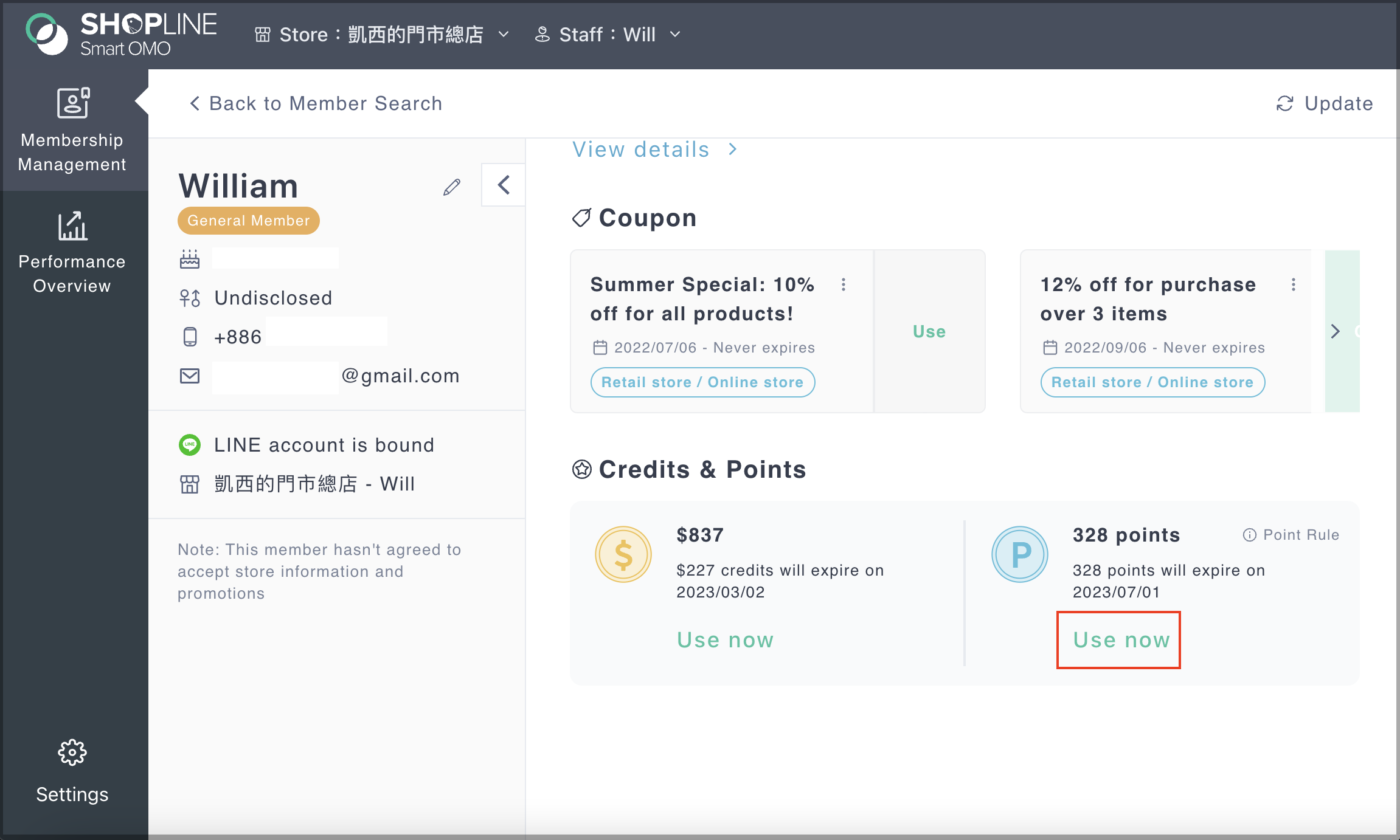Expand the Staff: Will dropdown
Screen dimensions: 1400x840
pos(608,35)
